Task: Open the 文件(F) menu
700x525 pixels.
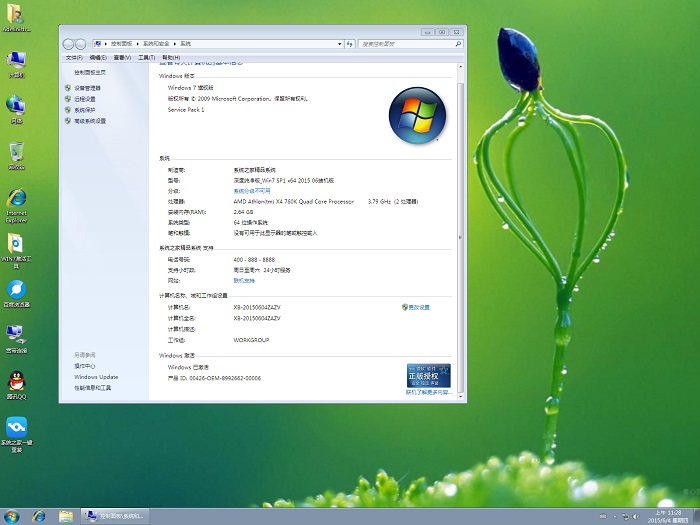Action: coord(73,58)
